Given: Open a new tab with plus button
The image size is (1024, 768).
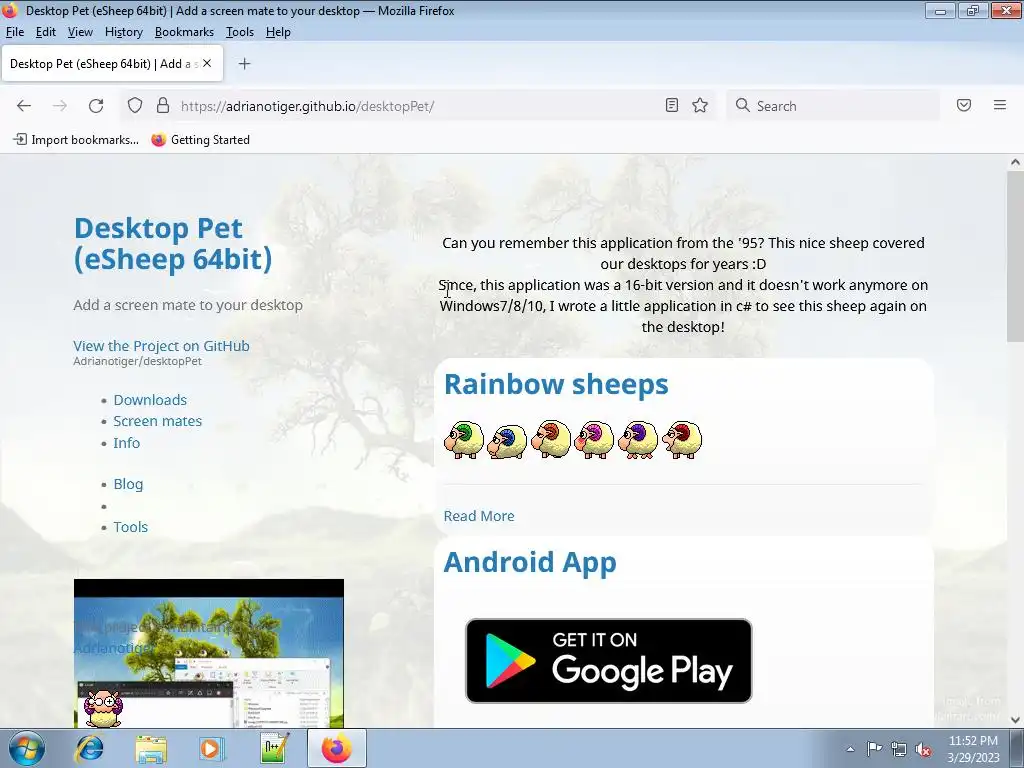Looking at the screenshot, I should pos(244,63).
